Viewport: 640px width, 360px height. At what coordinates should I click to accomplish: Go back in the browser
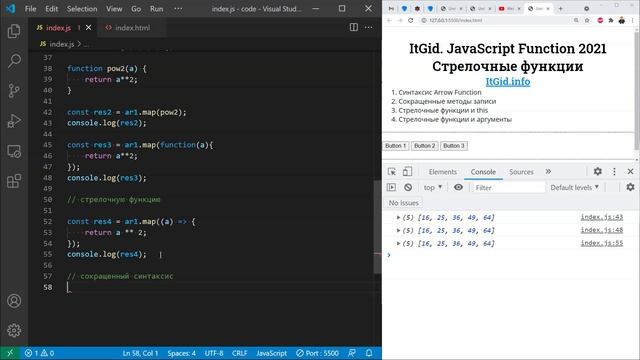pos(389,20)
